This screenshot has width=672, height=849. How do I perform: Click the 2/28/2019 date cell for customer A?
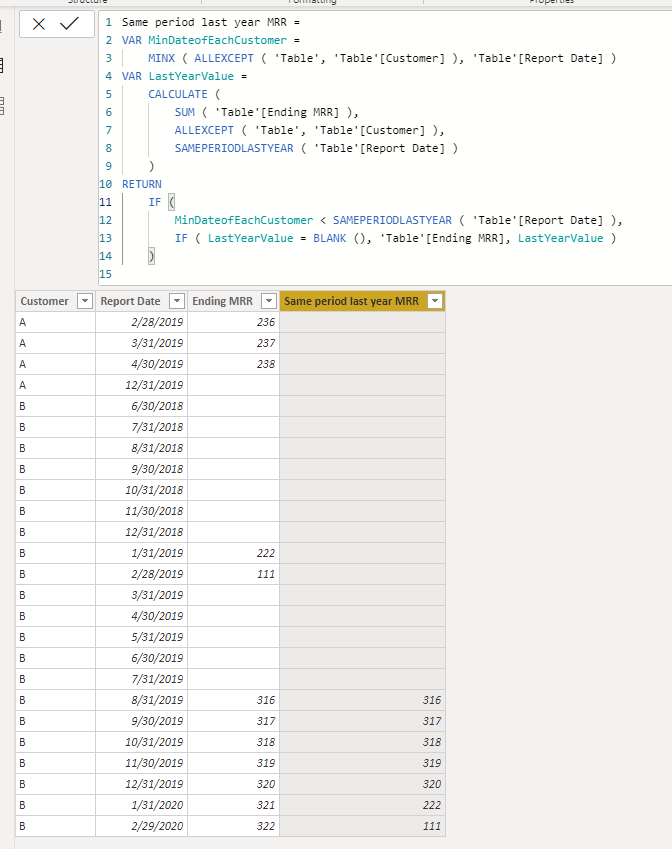coord(141,322)
